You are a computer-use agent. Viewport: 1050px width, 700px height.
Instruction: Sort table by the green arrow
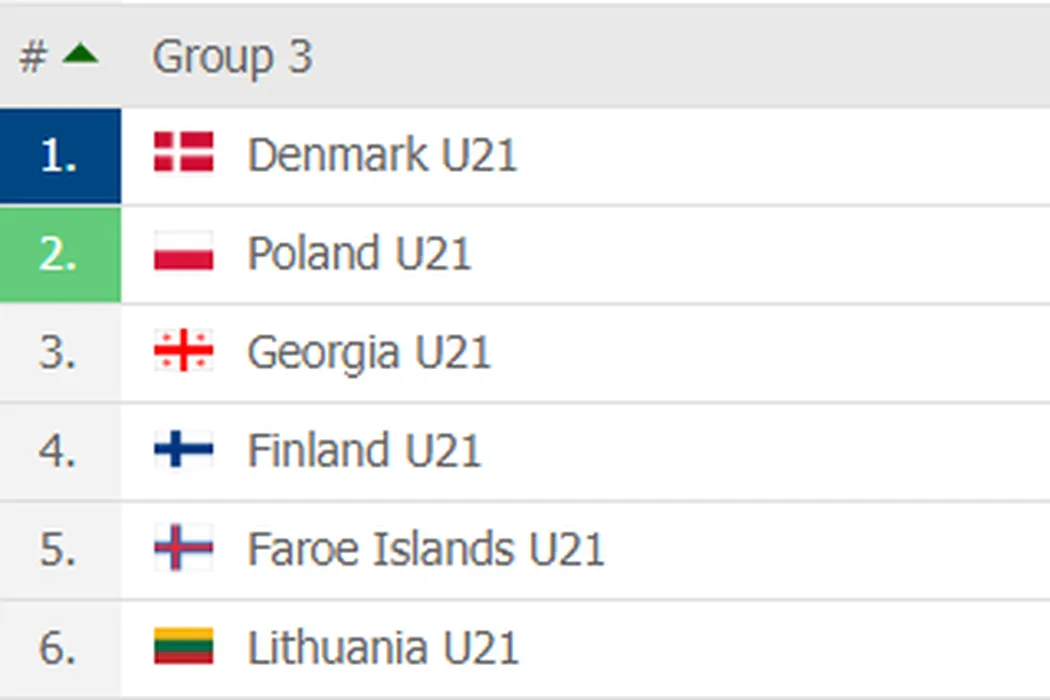coord(80,54)
